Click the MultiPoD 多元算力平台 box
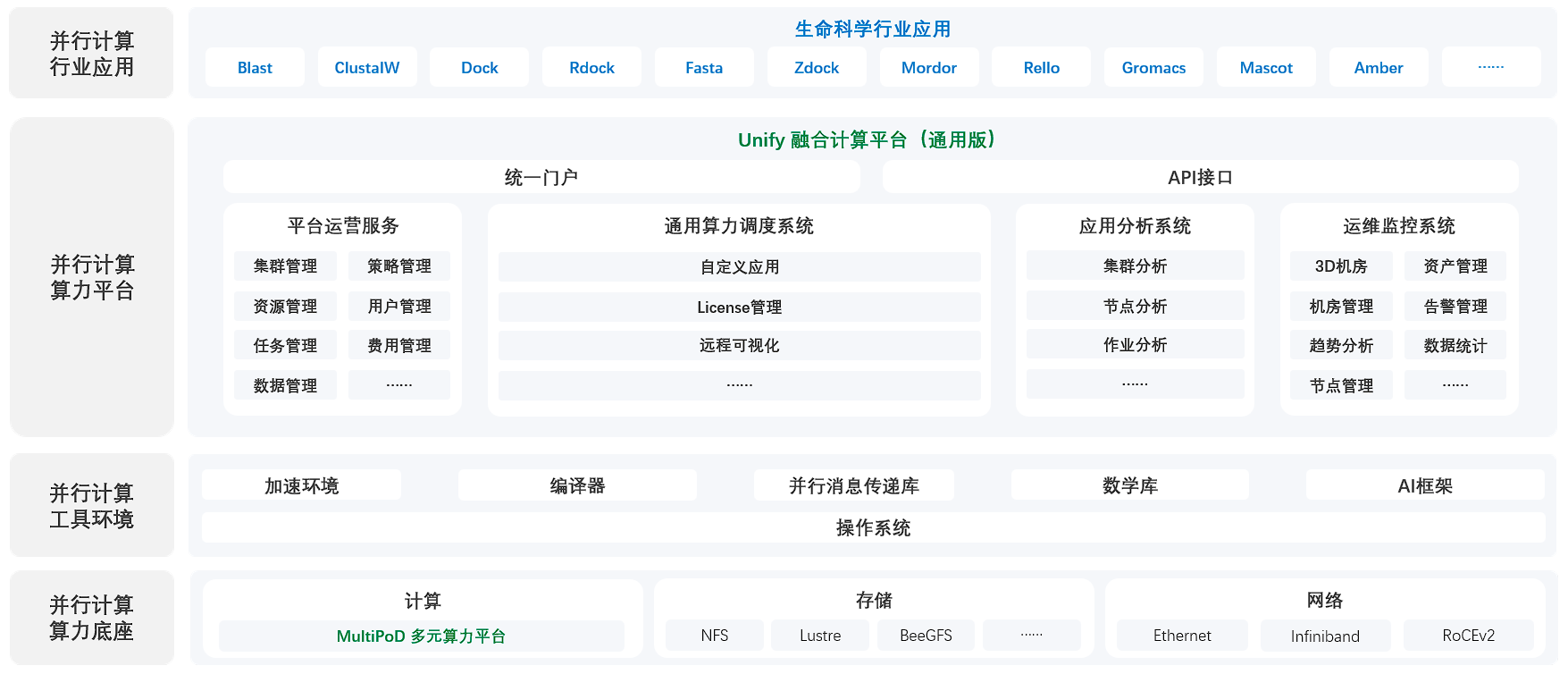The image size is (1568, 674). 422,636
